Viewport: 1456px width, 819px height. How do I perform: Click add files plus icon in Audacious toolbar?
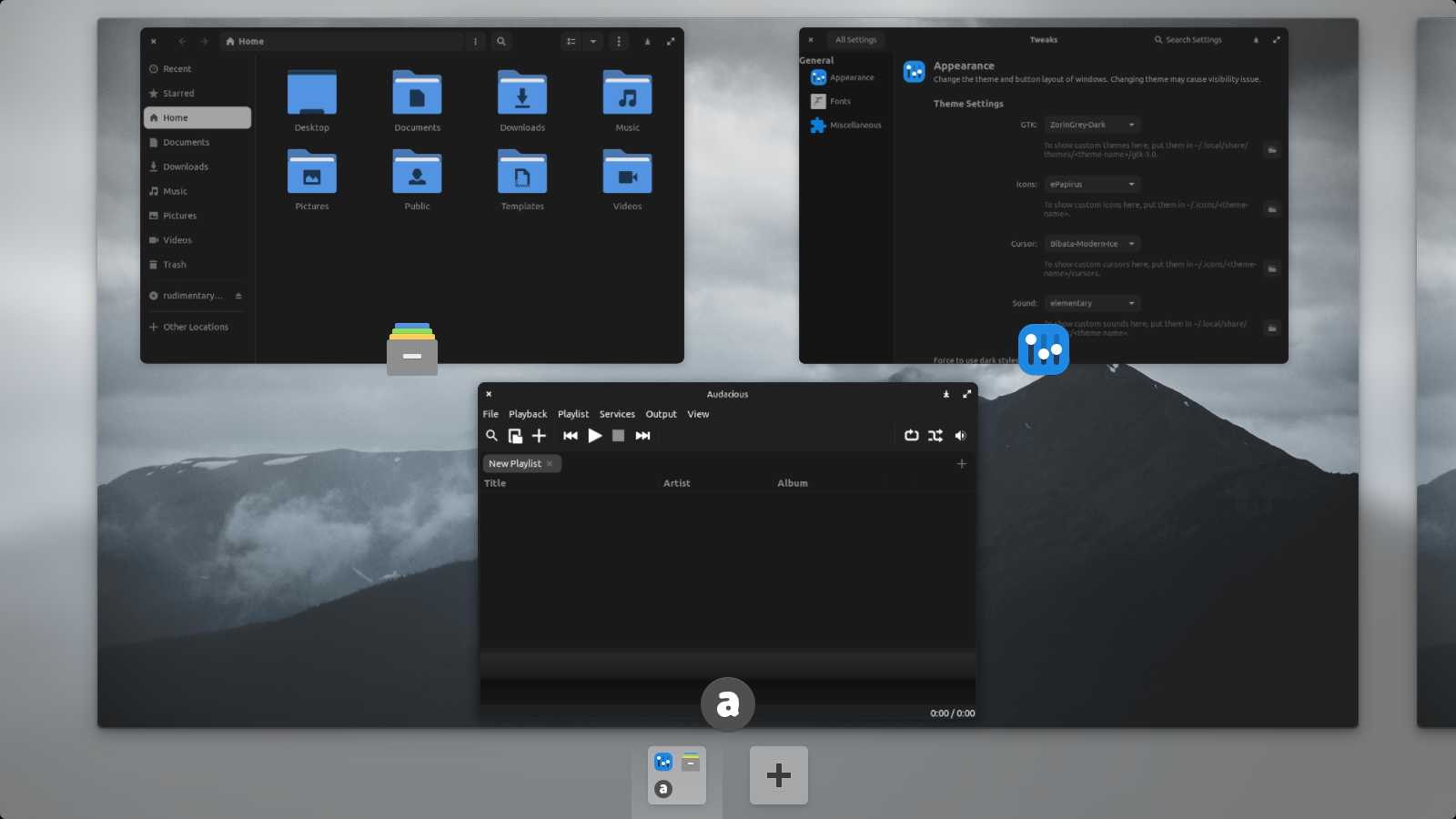click(x=539, y=436)
